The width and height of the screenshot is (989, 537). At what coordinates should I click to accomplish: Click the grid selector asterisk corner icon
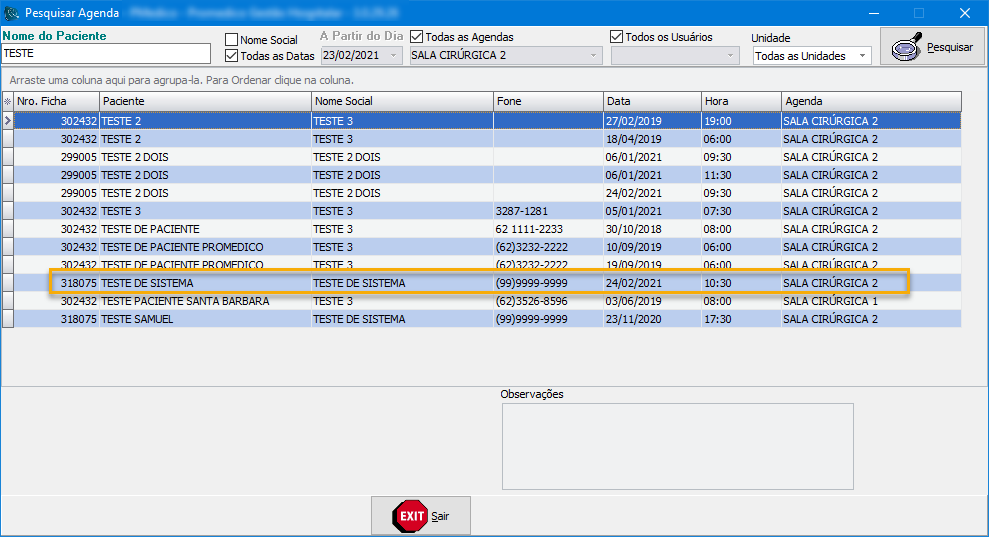(x=7, y=101)
